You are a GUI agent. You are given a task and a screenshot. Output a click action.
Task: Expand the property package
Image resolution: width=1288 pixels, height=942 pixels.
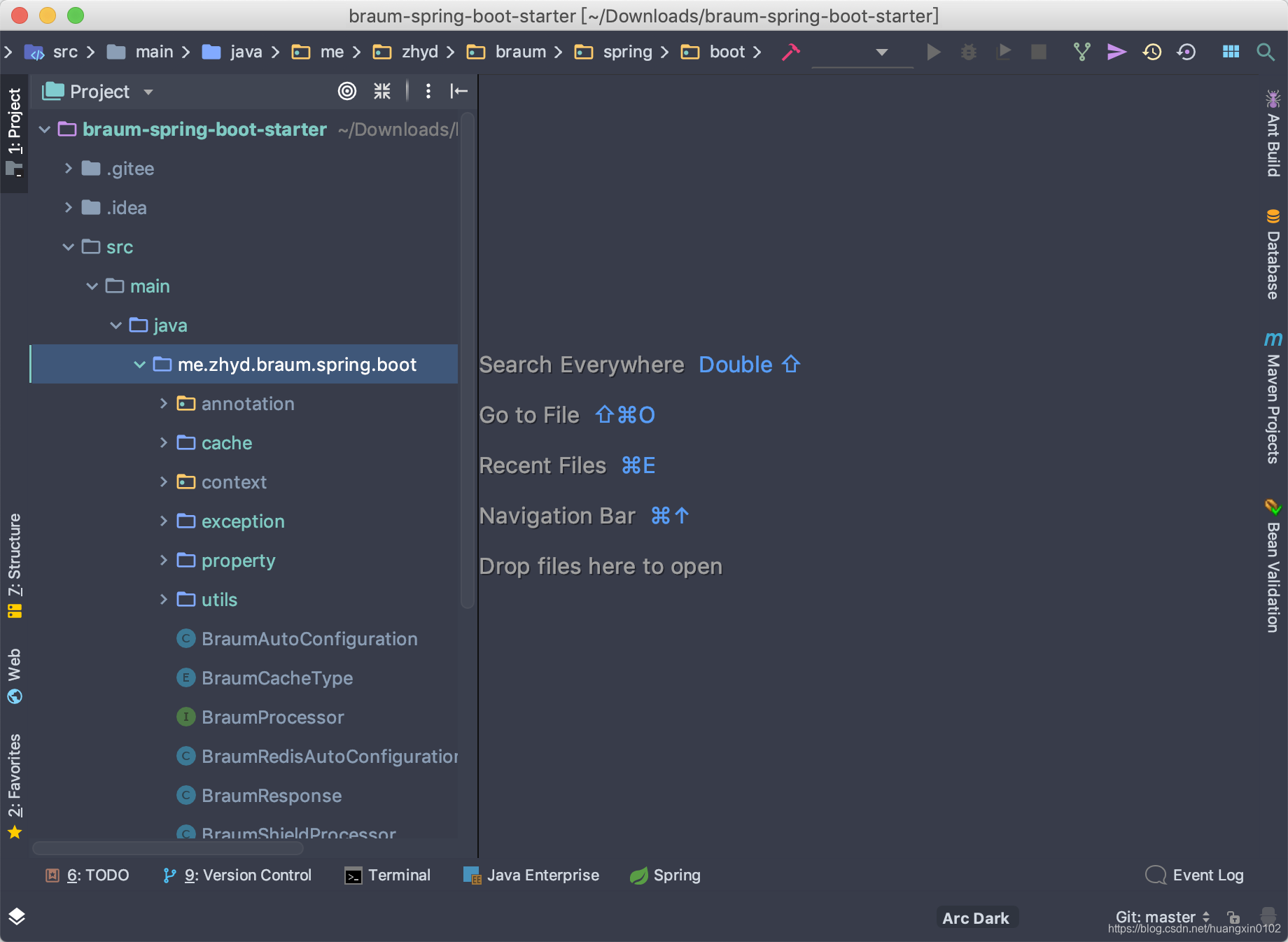tap(163, 561)
